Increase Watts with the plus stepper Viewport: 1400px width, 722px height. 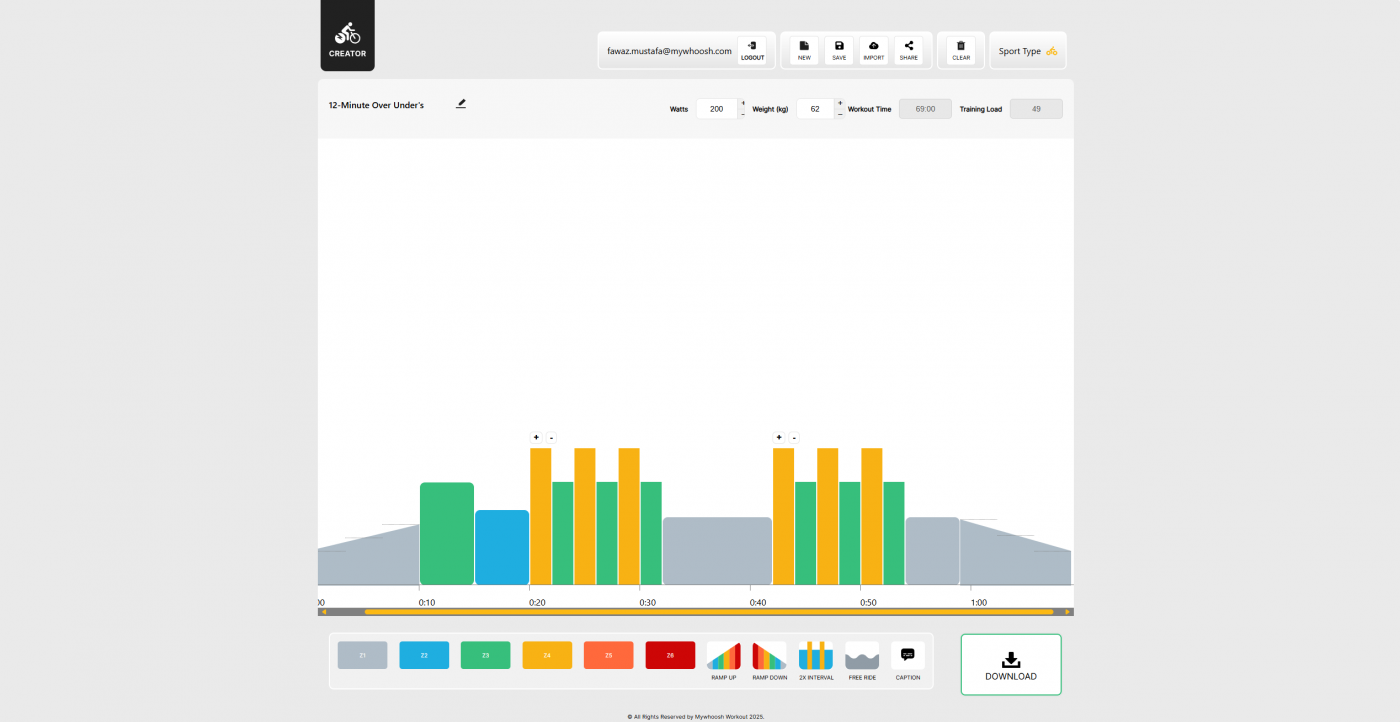[742, 103]
